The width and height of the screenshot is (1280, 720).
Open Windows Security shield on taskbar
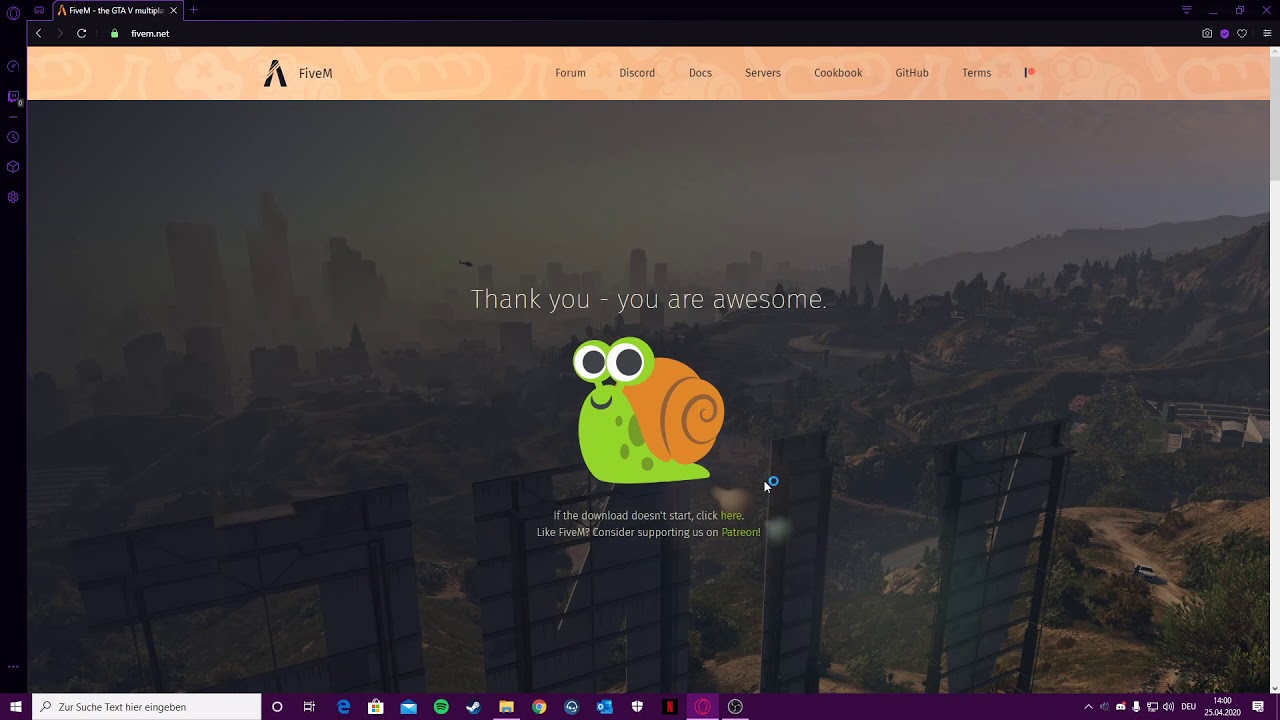pos(637,707)
